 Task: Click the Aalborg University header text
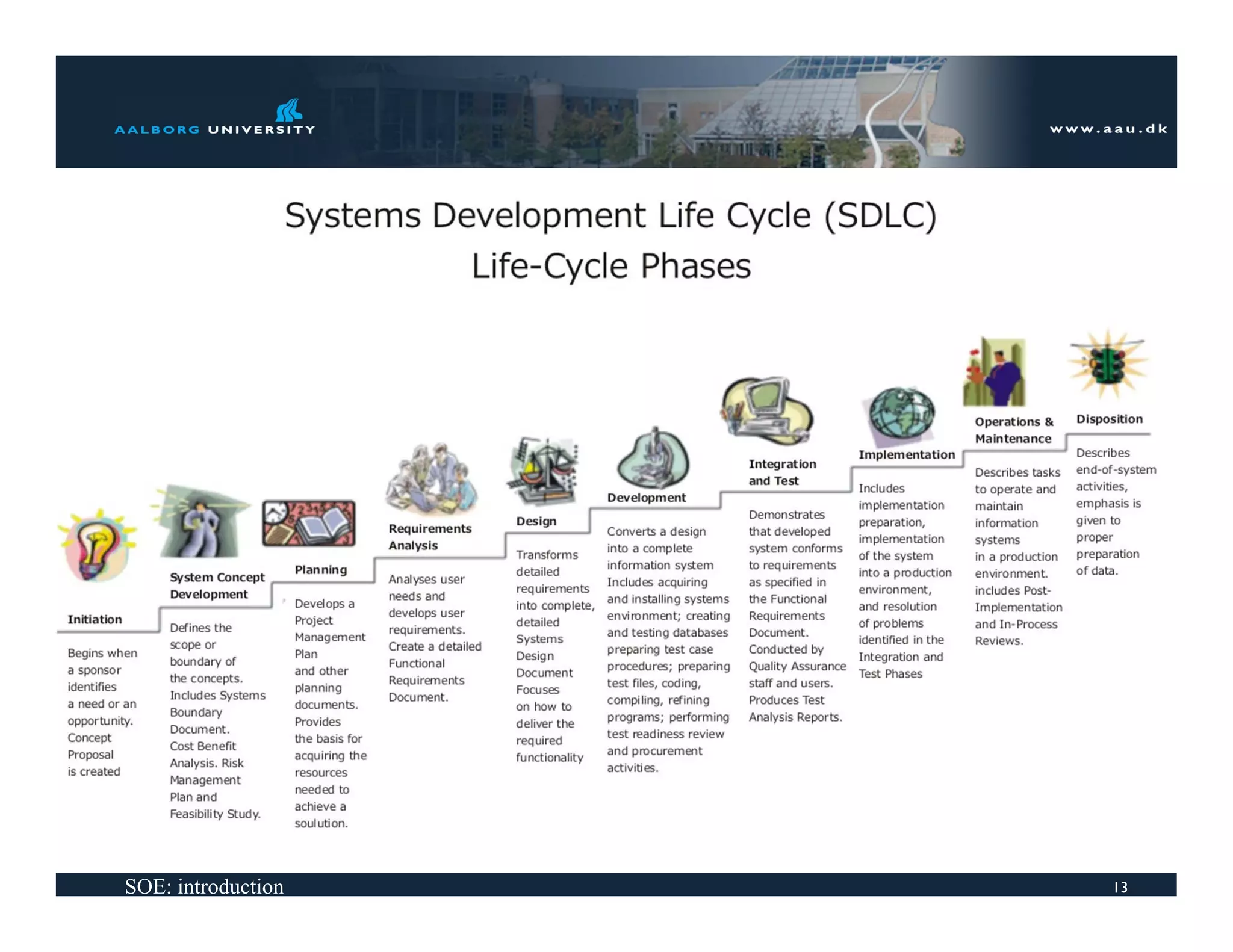tap(215, 129)
